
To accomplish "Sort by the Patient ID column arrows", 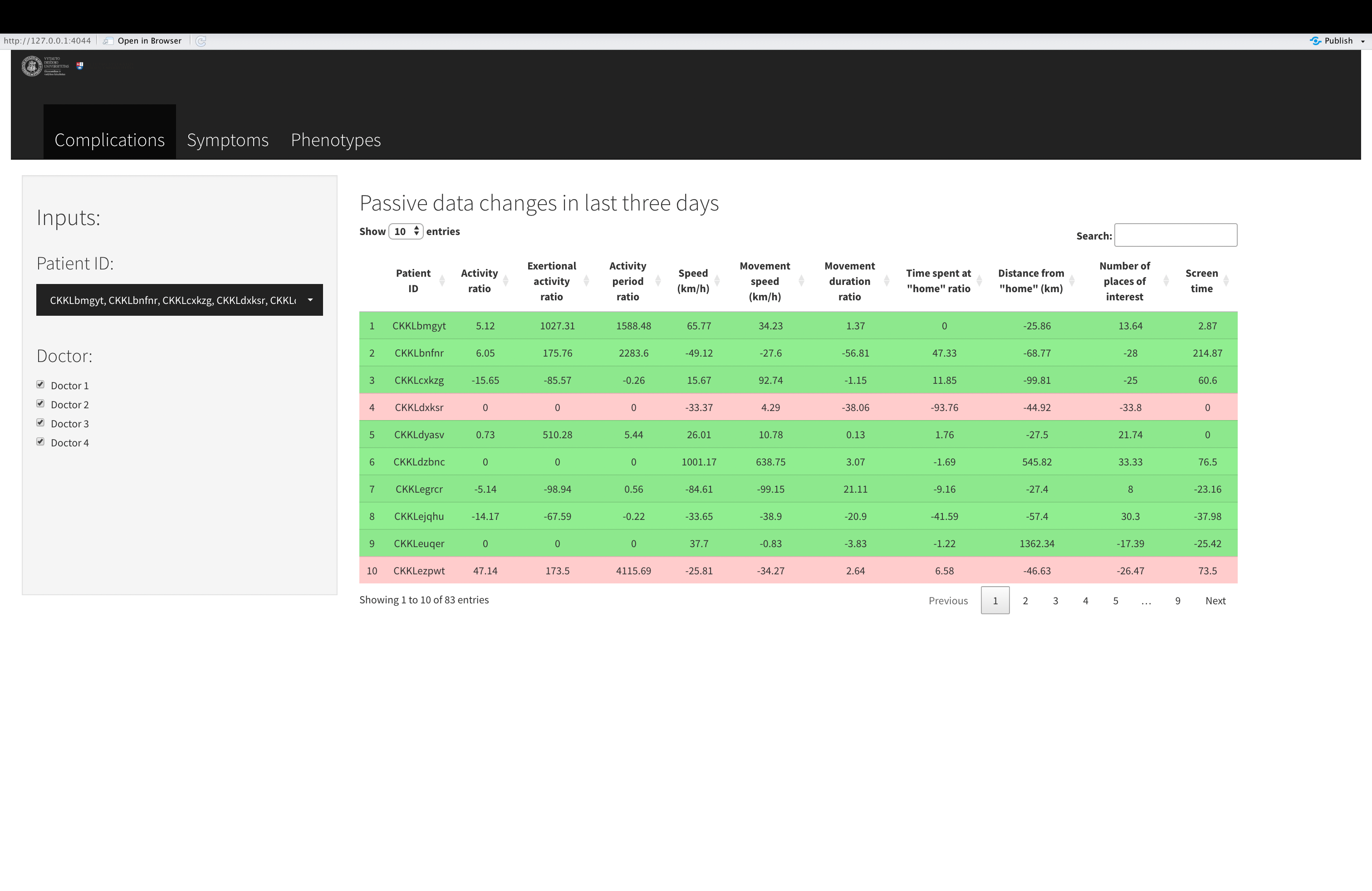I will tap(442, 281).
